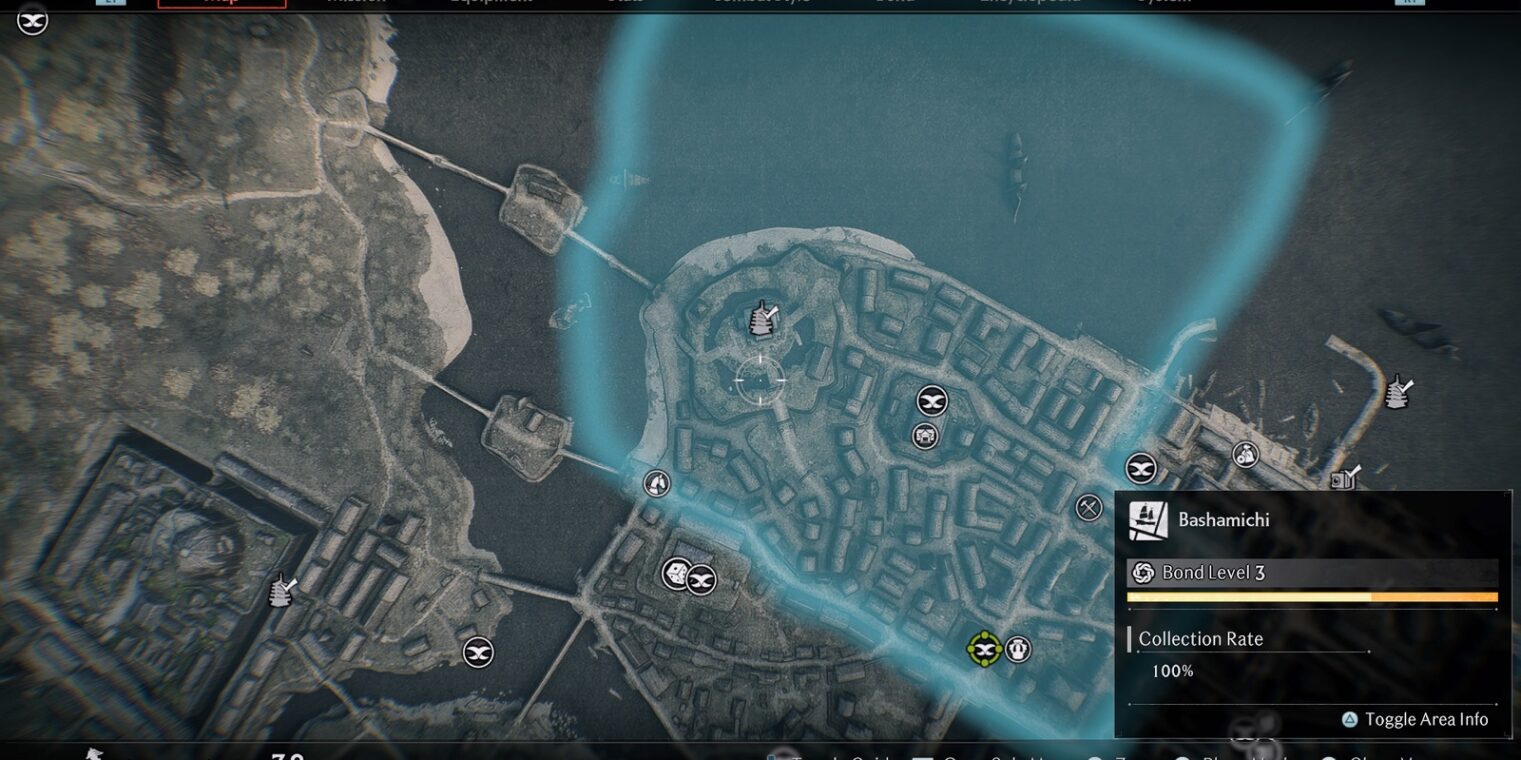The image size is (1521, 760).
Task: Toggle Area Info in the Bashamichi panel
Action: tap(1415, 719)
